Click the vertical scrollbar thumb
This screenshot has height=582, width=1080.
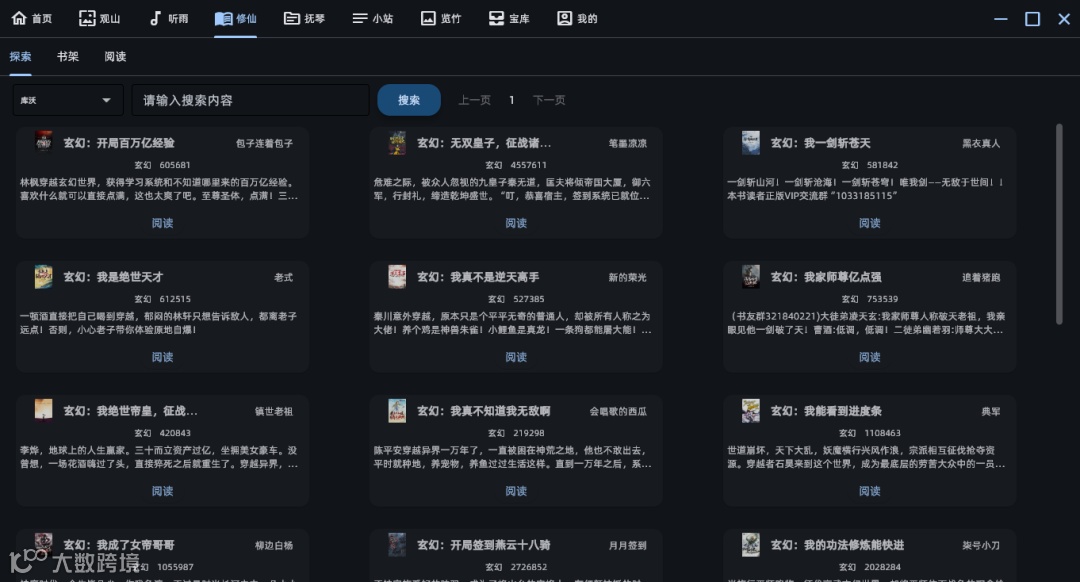1059,224
